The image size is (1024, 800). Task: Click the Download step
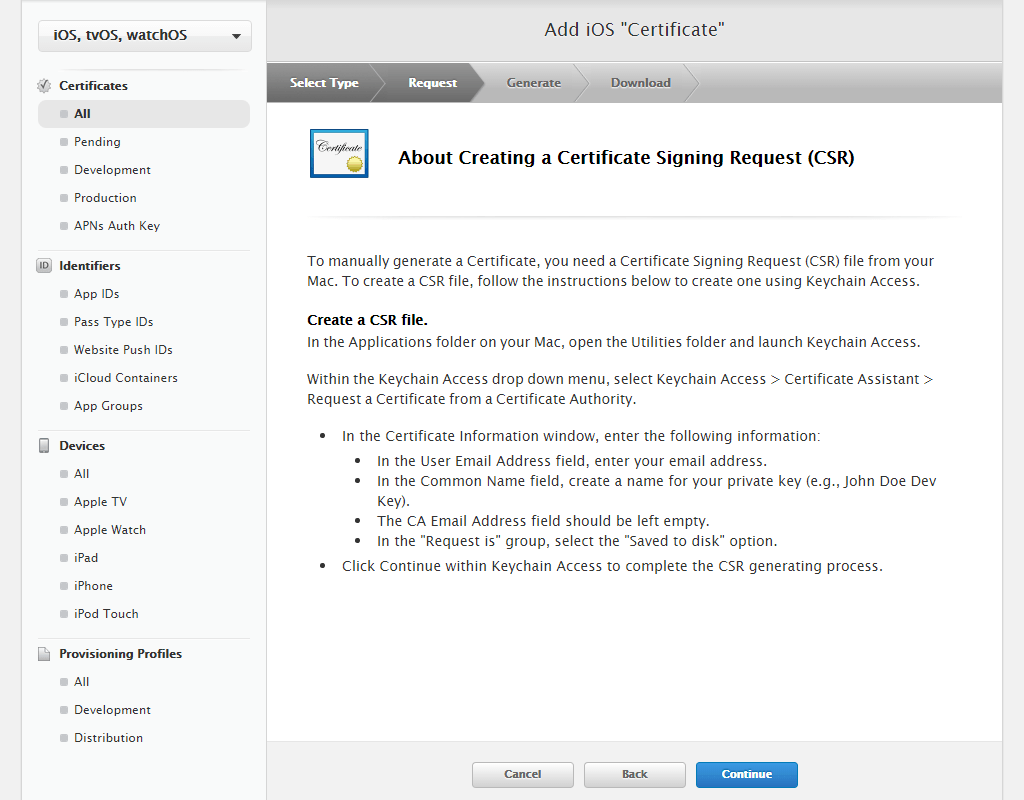coord(641,83)
